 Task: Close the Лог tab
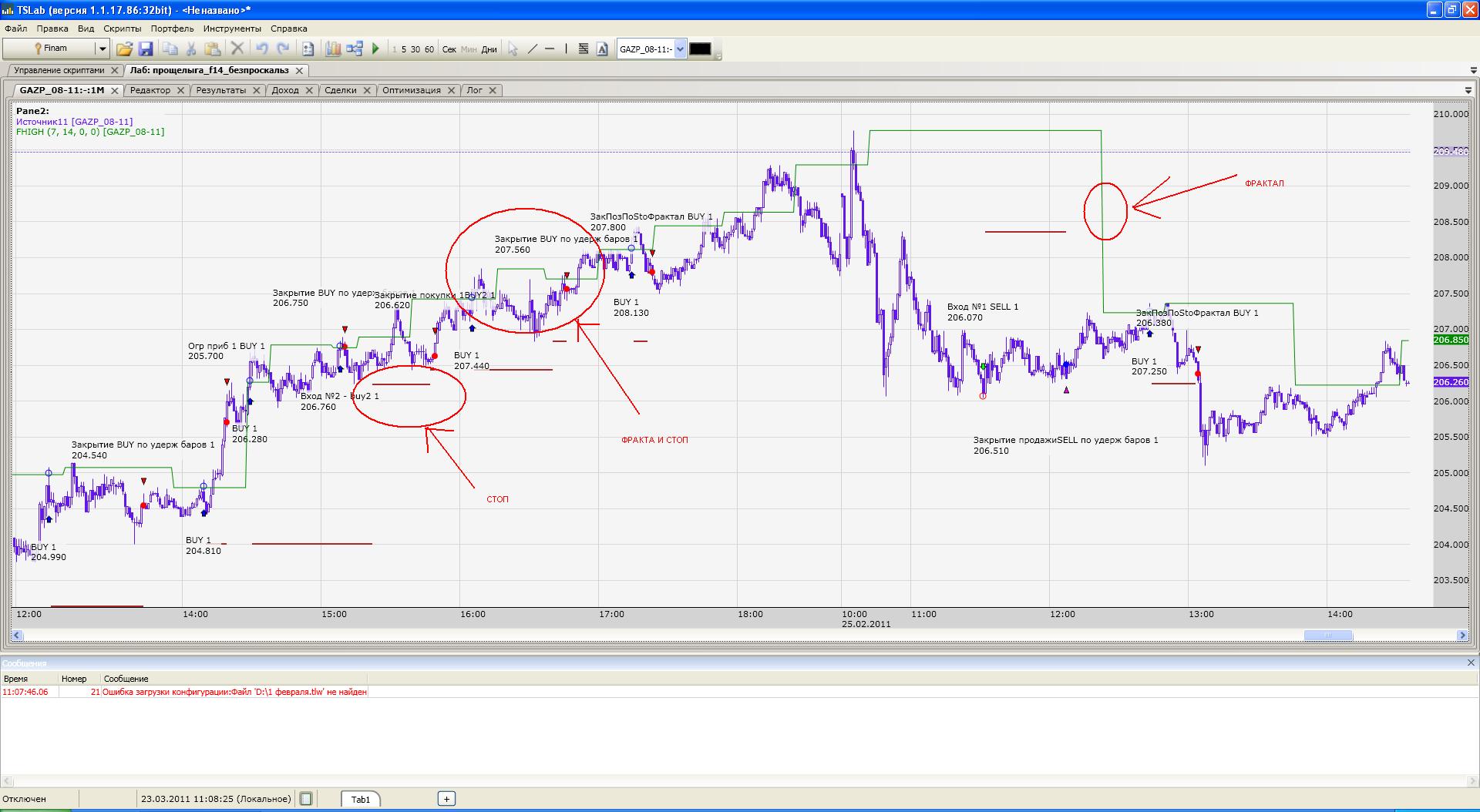click(493, 90)
